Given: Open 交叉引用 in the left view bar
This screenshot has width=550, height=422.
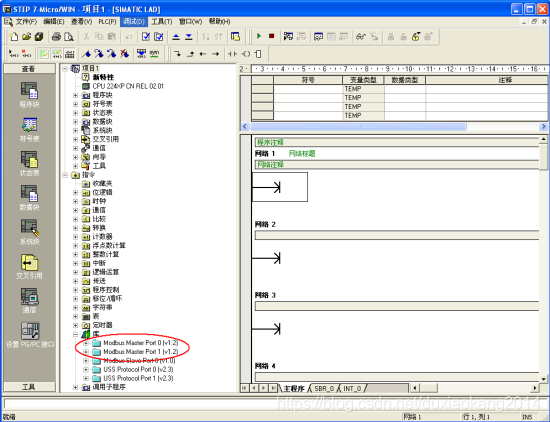Looking at the screenshot, I should pos(29,267).
